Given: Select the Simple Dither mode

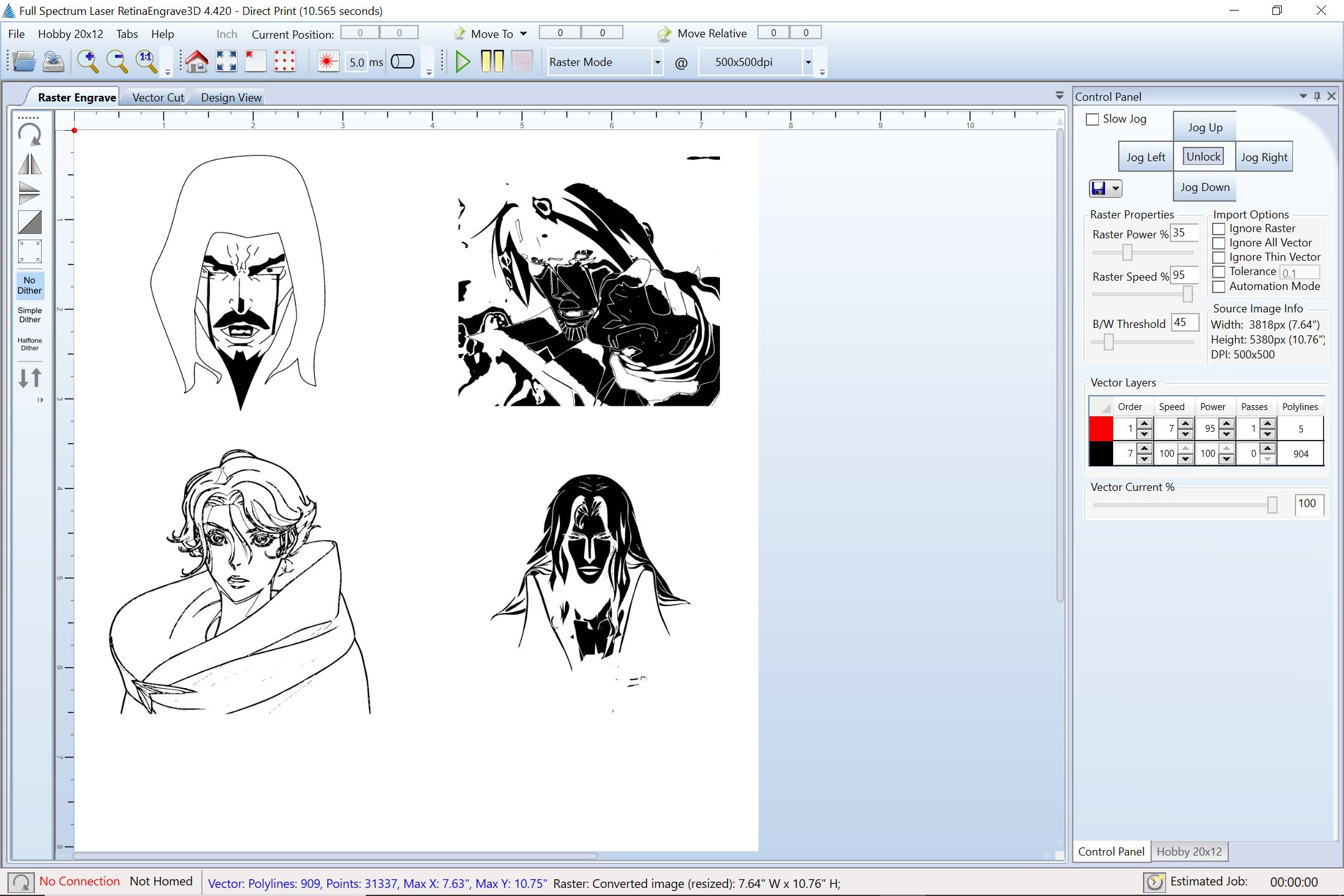Looking at the screenshot, I should (30, 315).
